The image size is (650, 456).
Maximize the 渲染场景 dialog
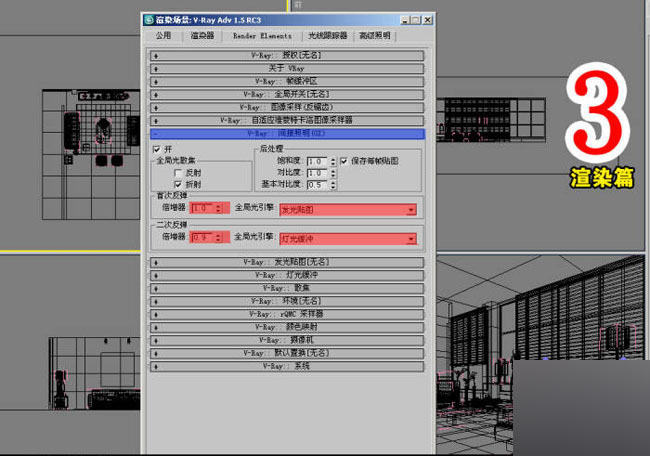[x=416, y=20]
